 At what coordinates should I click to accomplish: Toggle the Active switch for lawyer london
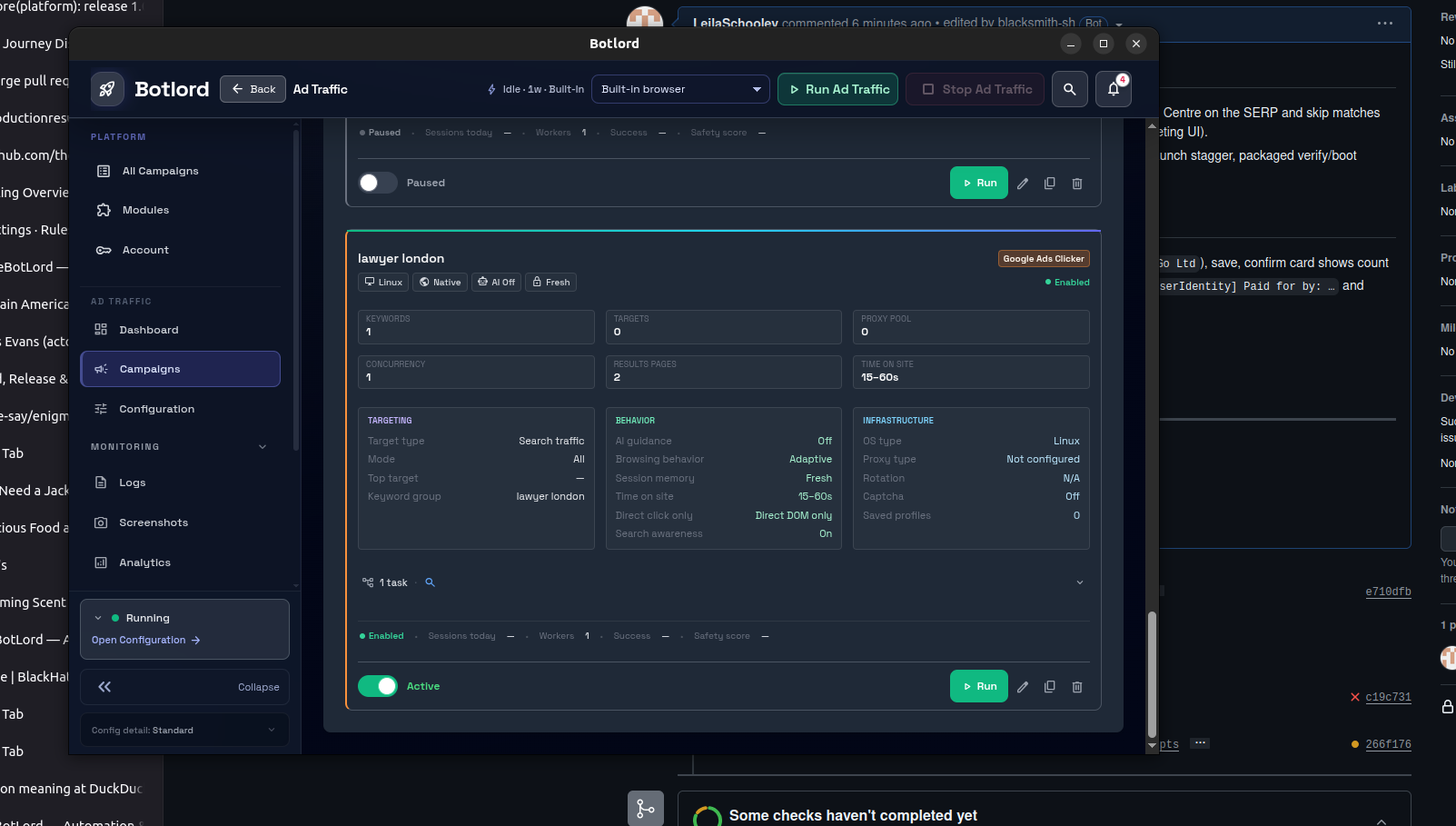(377, 686)
